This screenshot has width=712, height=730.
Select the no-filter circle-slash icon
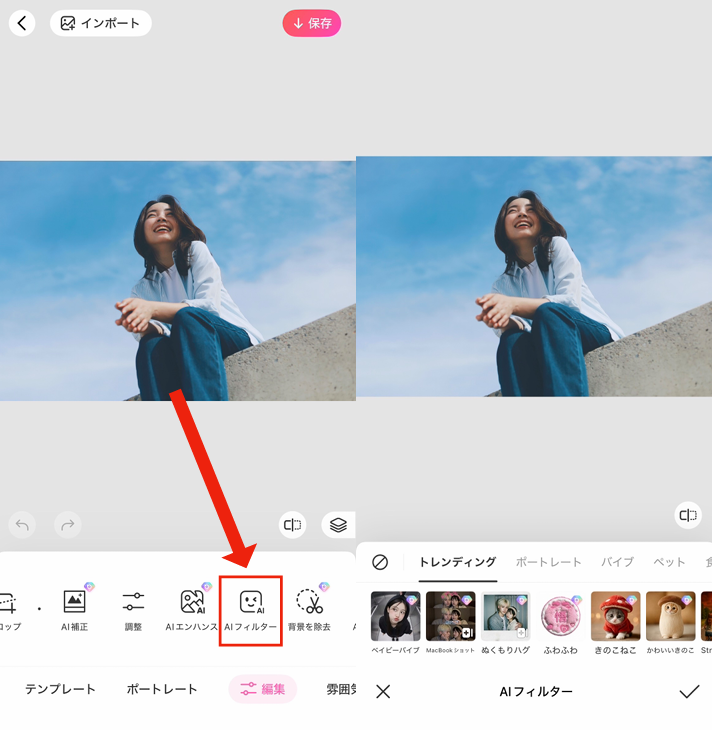(x=380, y=562)
